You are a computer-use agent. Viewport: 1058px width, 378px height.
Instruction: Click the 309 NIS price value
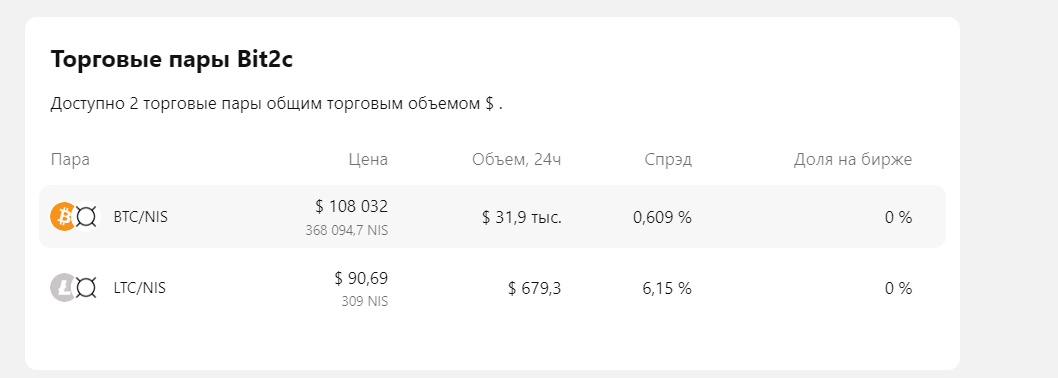tap(365, 302)
